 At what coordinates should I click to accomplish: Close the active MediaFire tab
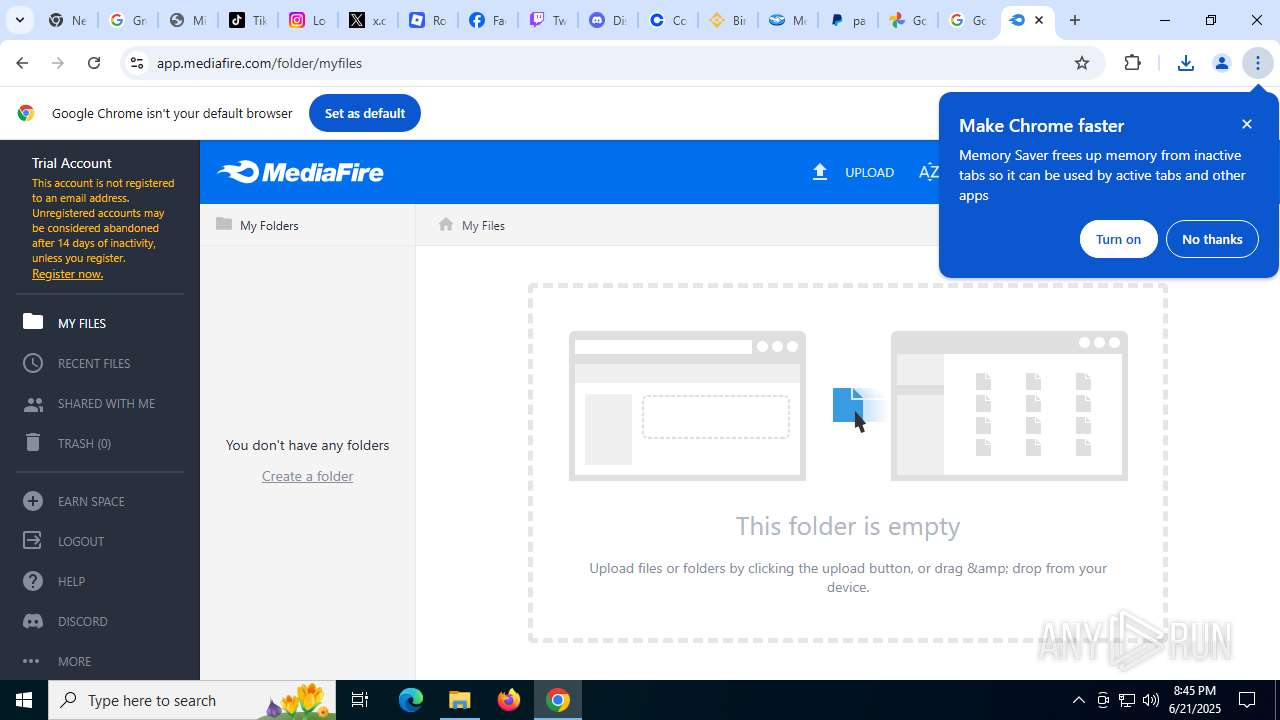(1039, 20)
